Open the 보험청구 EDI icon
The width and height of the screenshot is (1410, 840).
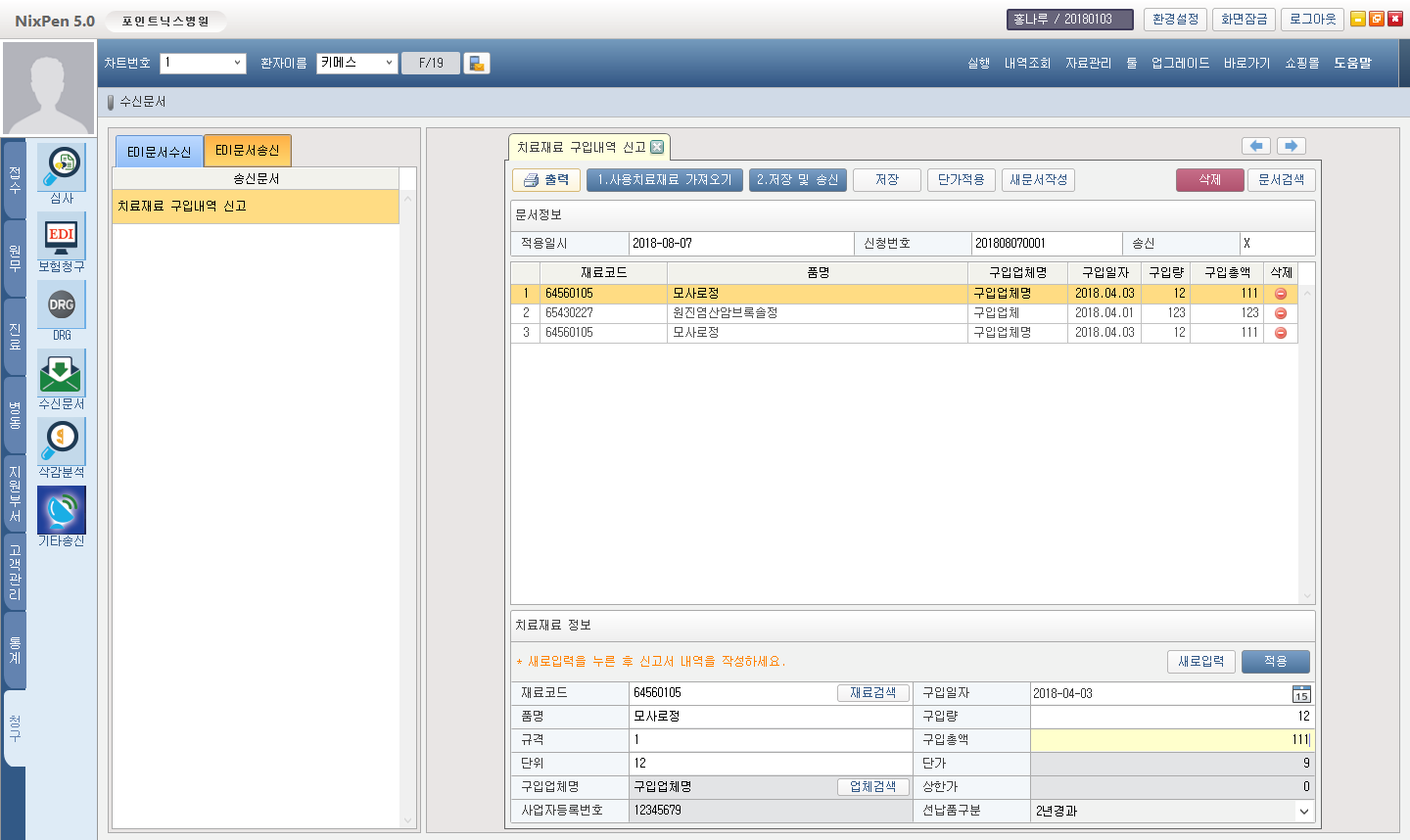coord(62,236)
